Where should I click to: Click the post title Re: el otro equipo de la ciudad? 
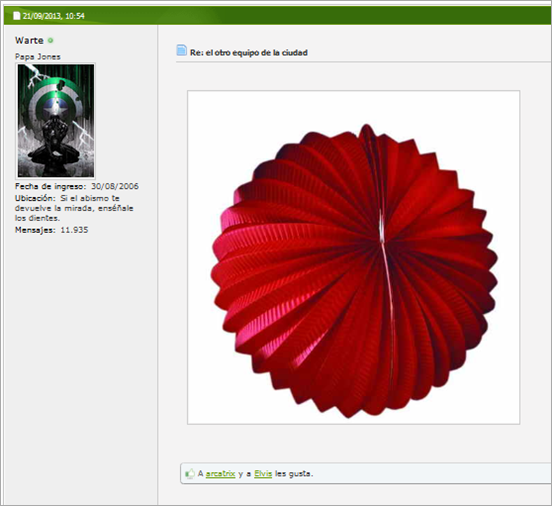[x=249, y=52]
